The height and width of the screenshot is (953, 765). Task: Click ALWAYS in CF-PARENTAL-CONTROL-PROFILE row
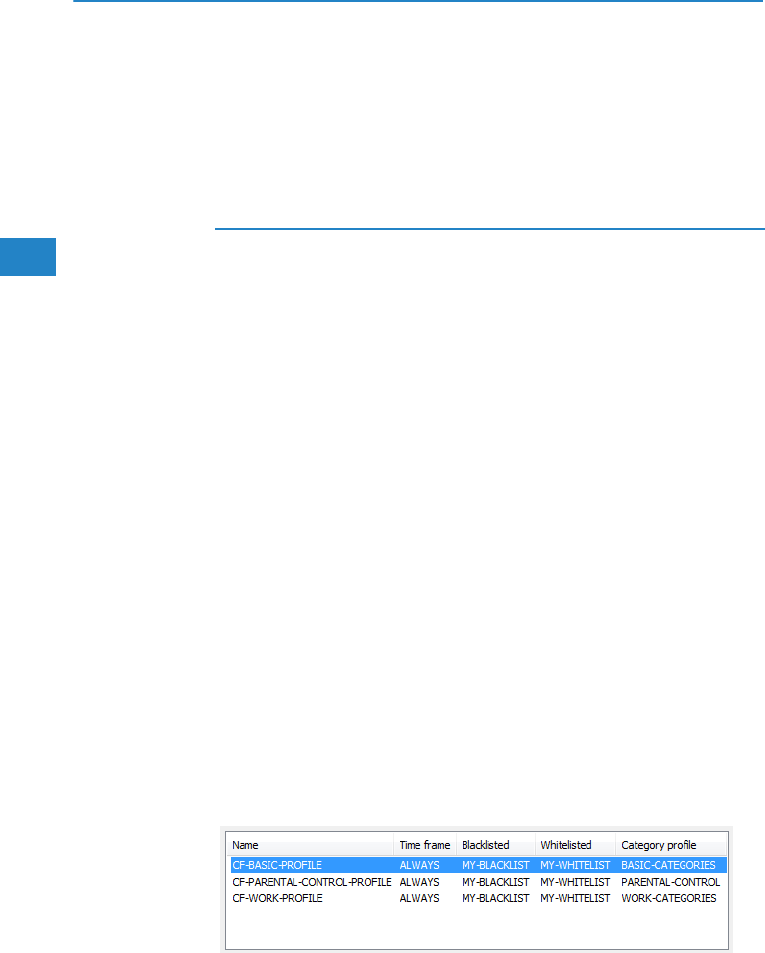click(419, 882)
